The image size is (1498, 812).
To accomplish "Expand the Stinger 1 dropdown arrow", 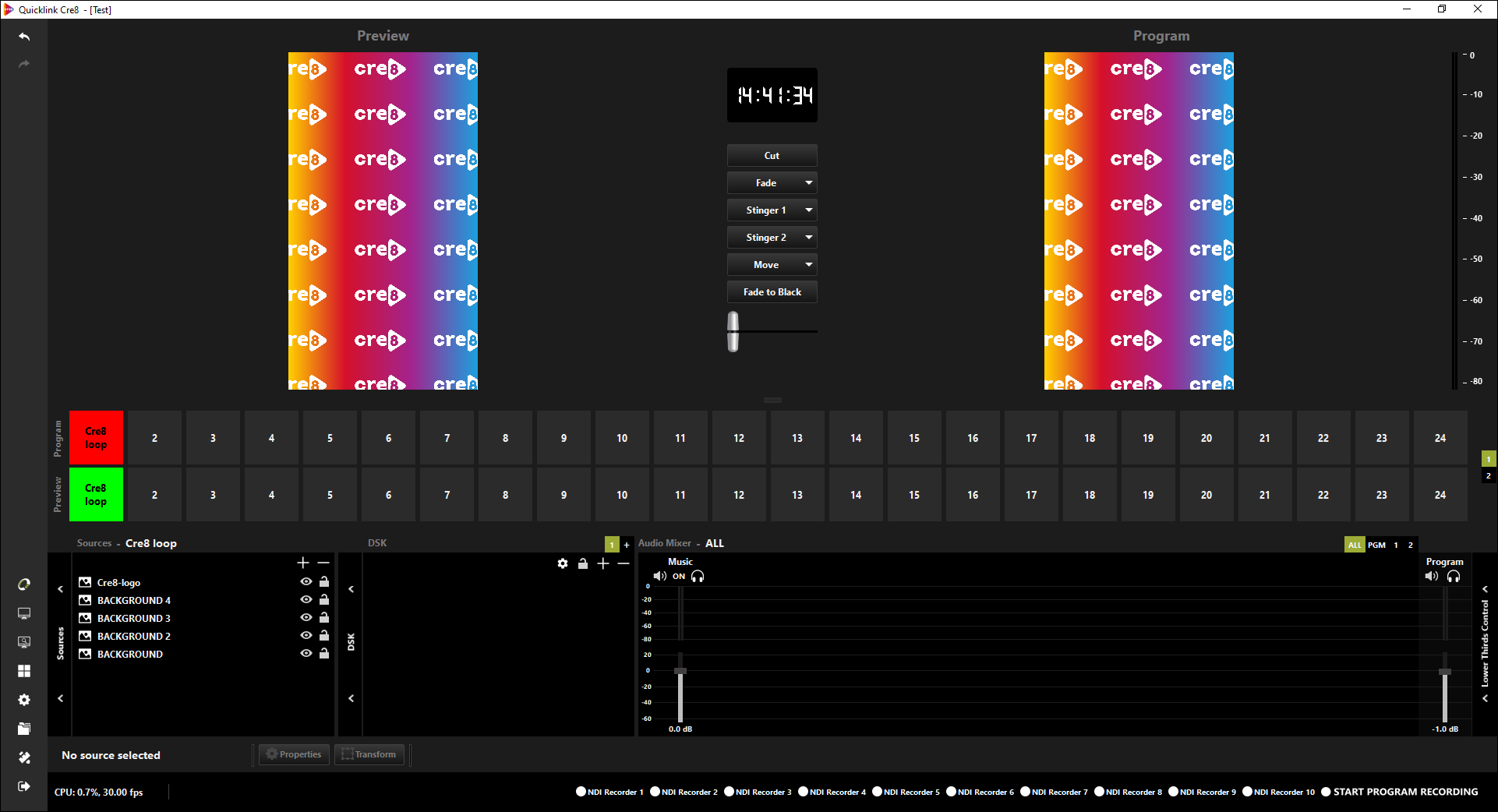I will click(809, 210).
